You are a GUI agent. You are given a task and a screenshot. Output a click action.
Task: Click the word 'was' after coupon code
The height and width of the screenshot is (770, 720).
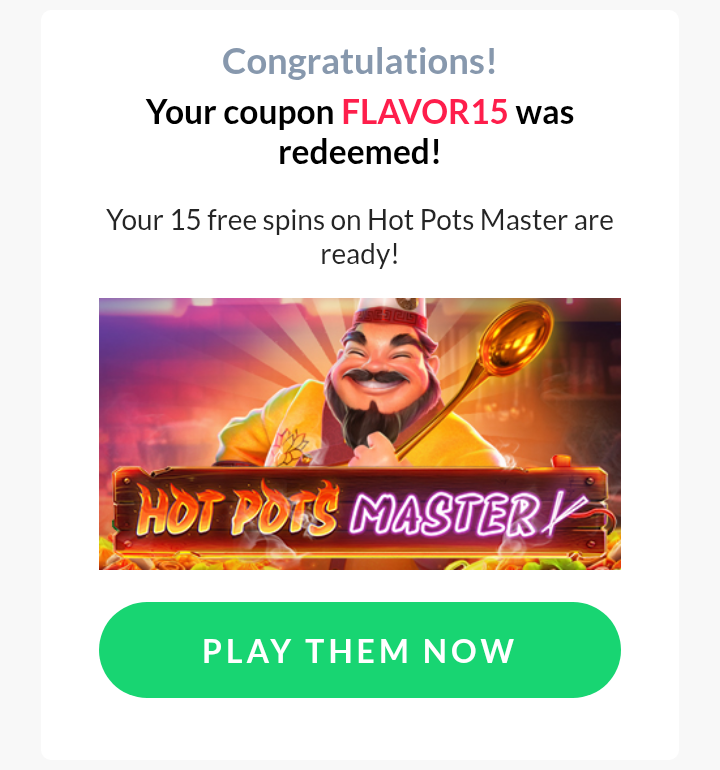coord(545,113)
